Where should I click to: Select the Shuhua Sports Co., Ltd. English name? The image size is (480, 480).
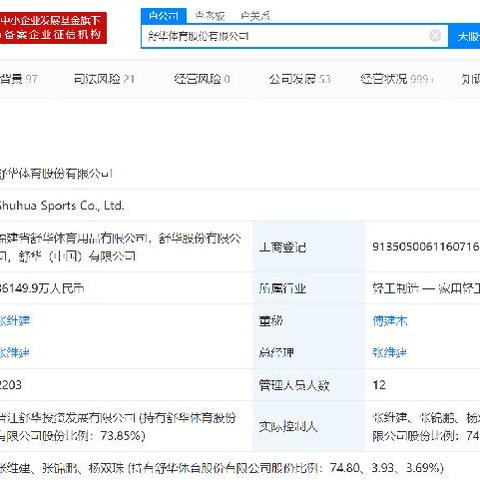click(x=62, y=205)
